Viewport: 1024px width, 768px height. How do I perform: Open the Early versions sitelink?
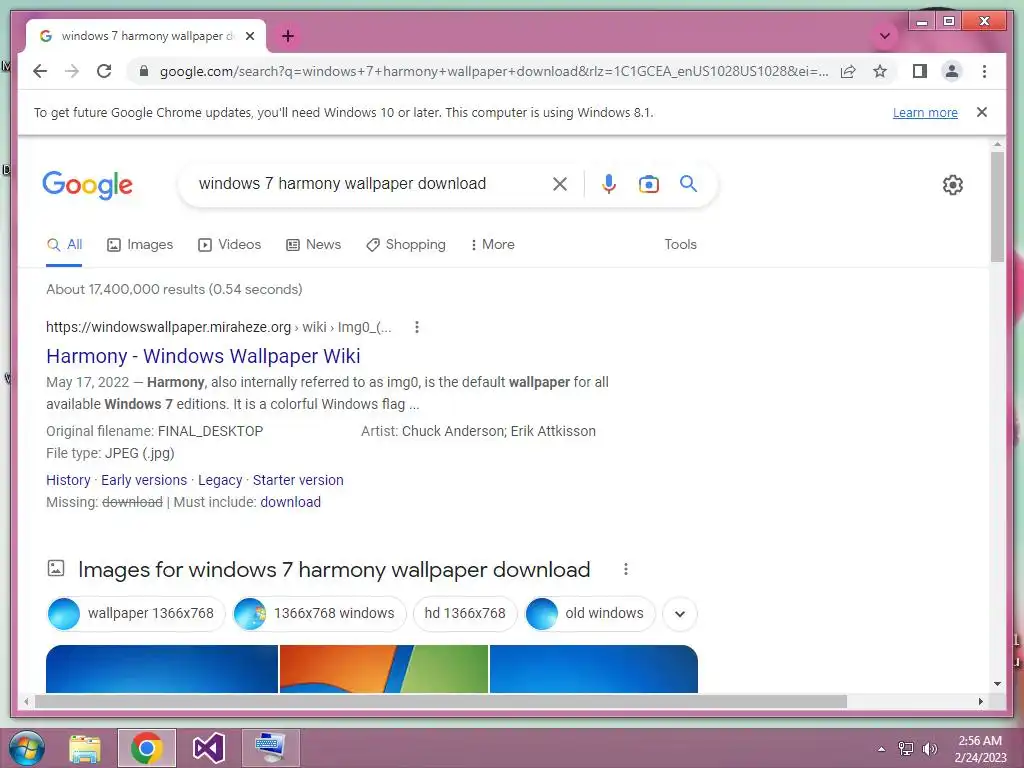coord(144,480)
